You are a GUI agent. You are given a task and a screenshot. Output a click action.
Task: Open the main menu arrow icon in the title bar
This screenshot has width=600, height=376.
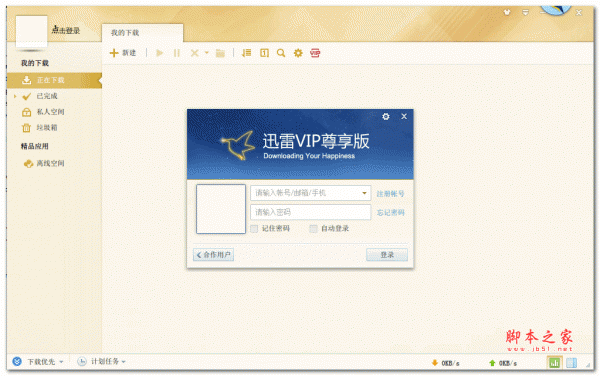coord(525,12)
